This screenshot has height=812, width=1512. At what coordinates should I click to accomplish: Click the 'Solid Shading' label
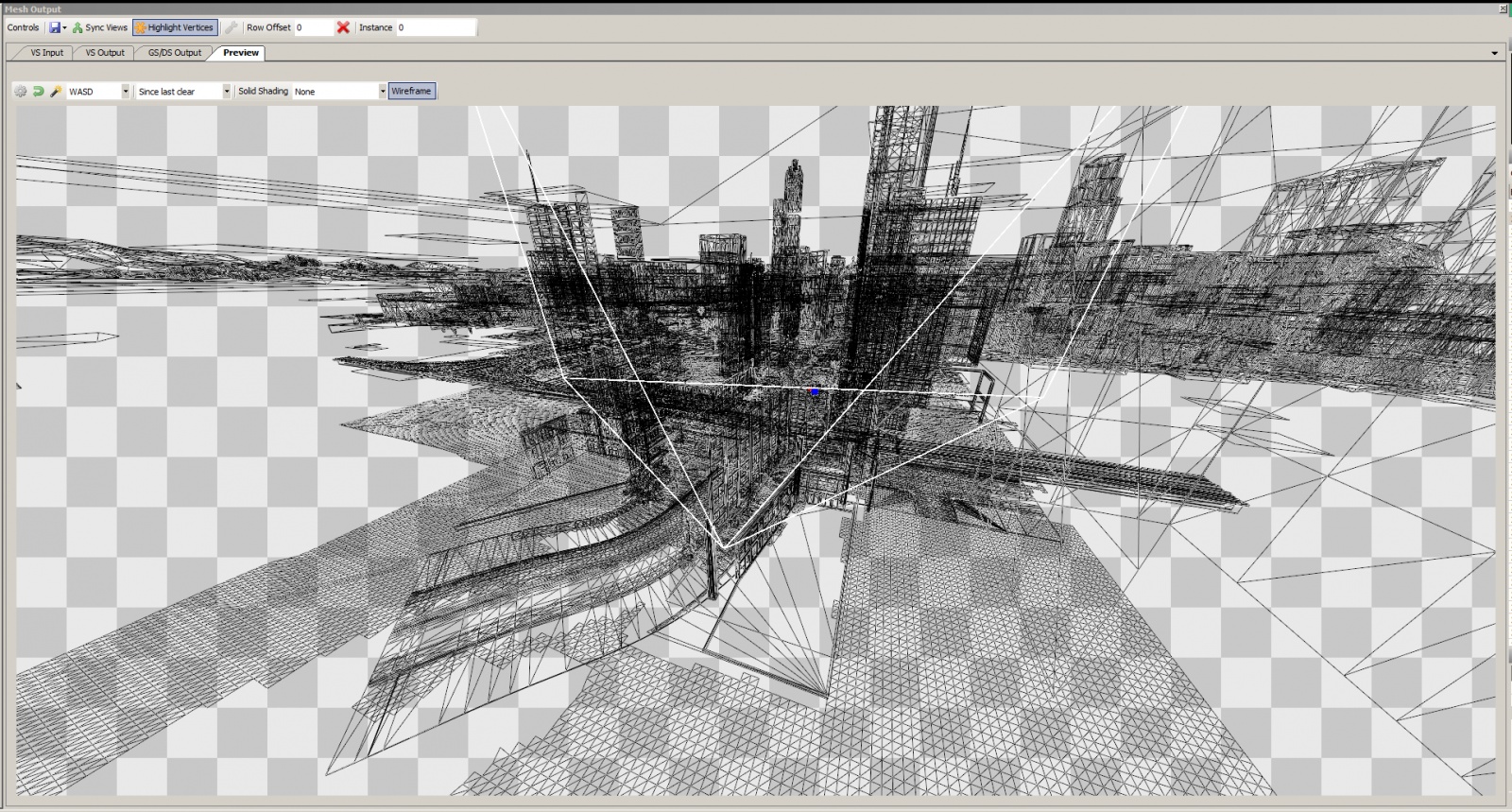point(263,92)
